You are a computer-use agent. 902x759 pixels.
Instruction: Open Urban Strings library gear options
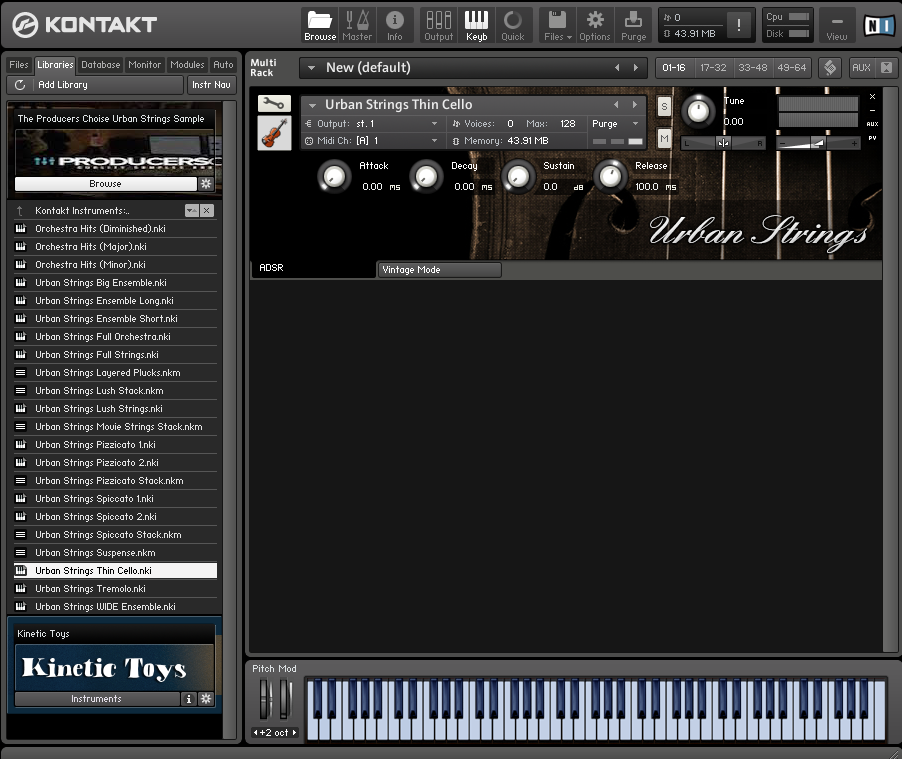pyautogui.click(x=206, y=184)
